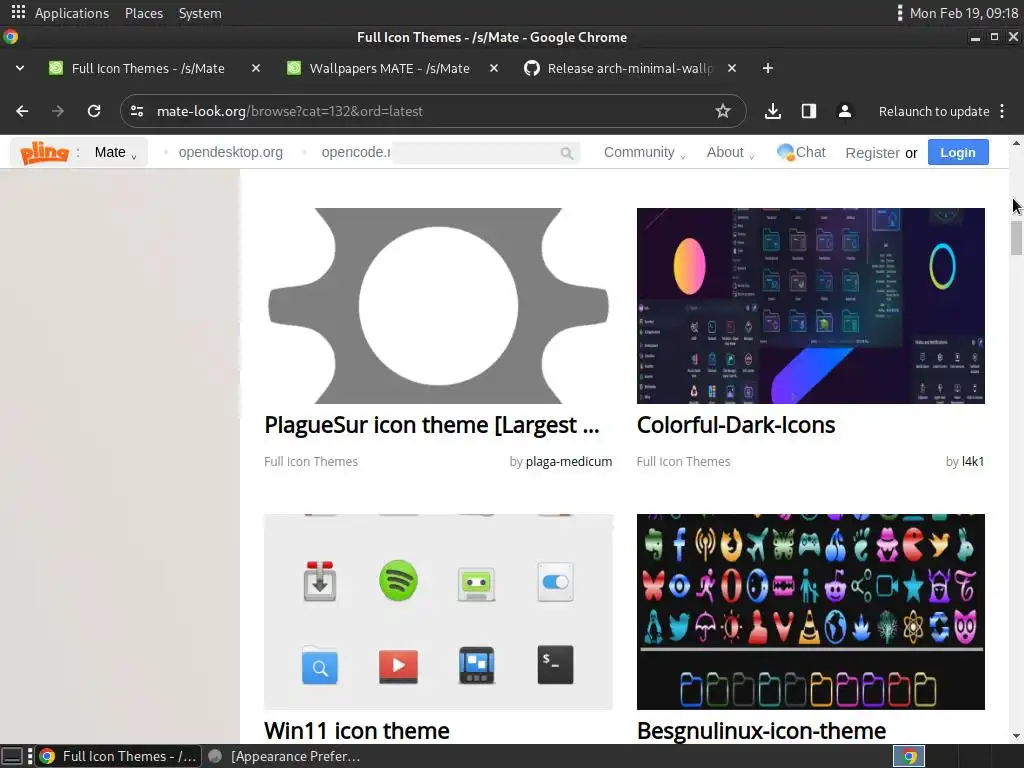The height and width of the screenshot is (768, 1024).
Task: Reload the current page
Action: [x=94, y=111]
